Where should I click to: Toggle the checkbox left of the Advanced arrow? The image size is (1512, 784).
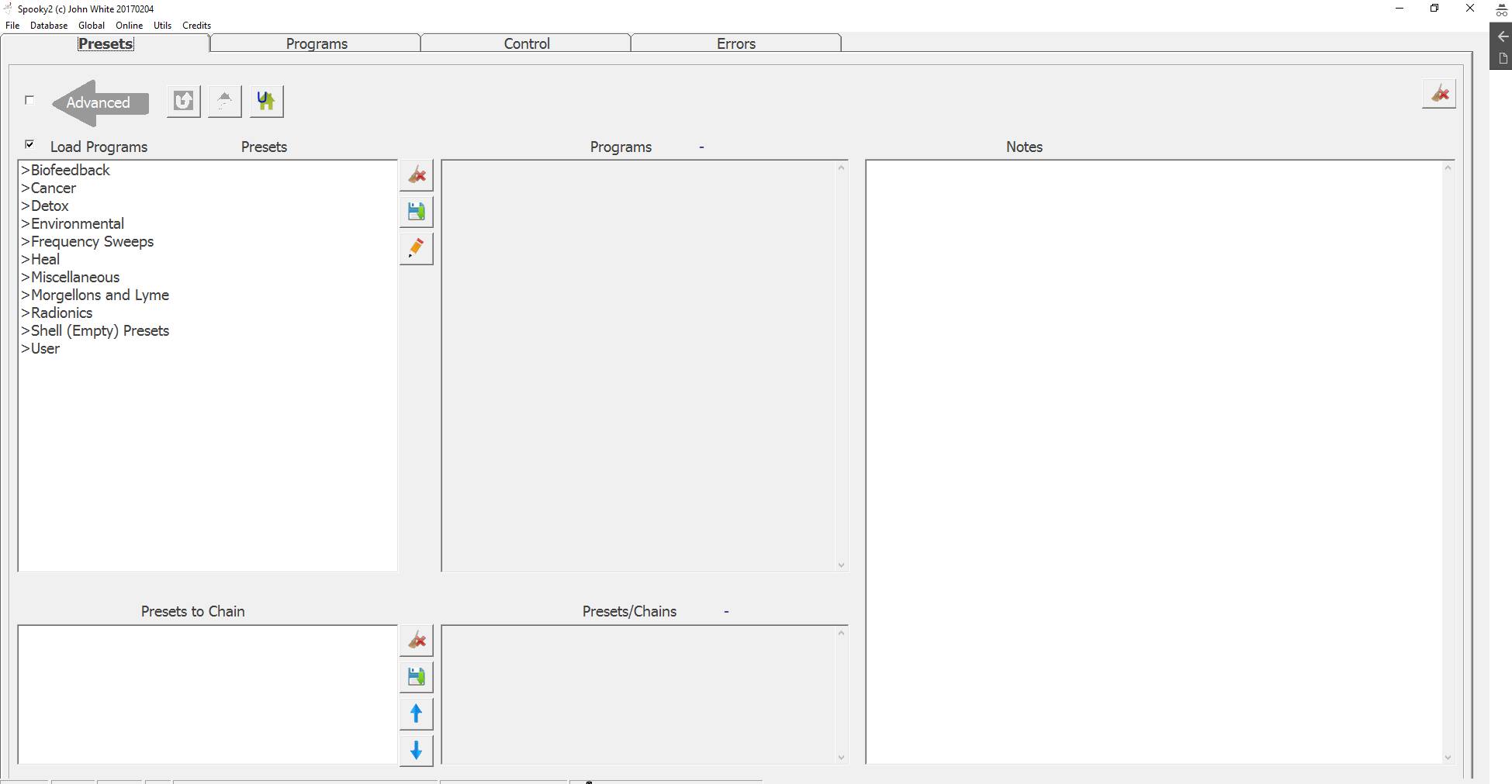[x=29, y=99]
